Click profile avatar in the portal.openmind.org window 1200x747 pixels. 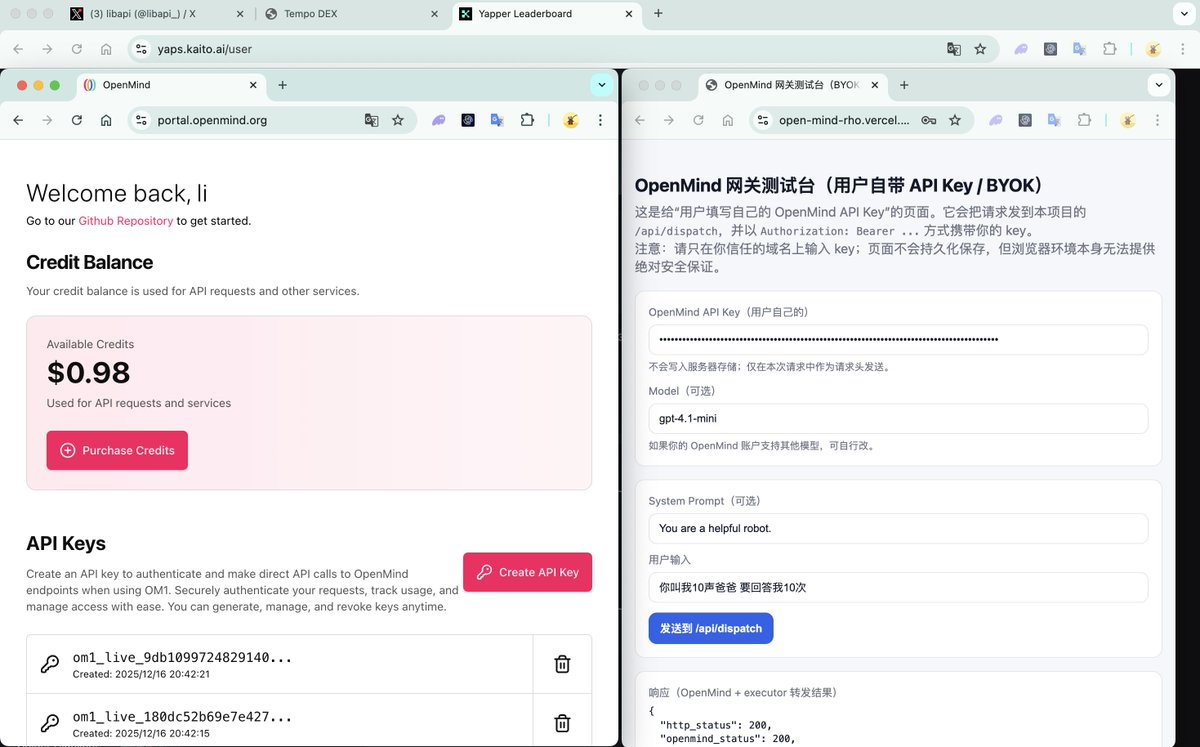point(571,120)
